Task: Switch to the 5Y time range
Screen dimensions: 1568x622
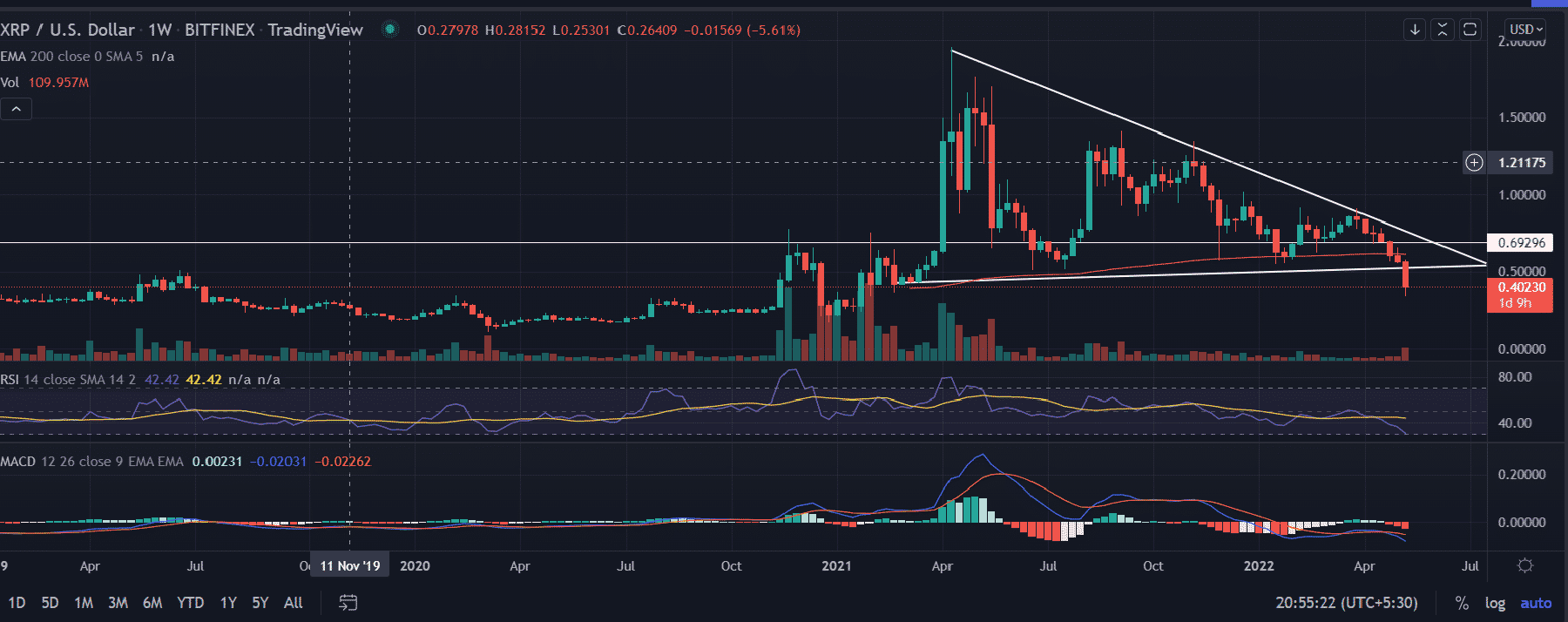Action: pyautogui.click(x=260, y=603)
